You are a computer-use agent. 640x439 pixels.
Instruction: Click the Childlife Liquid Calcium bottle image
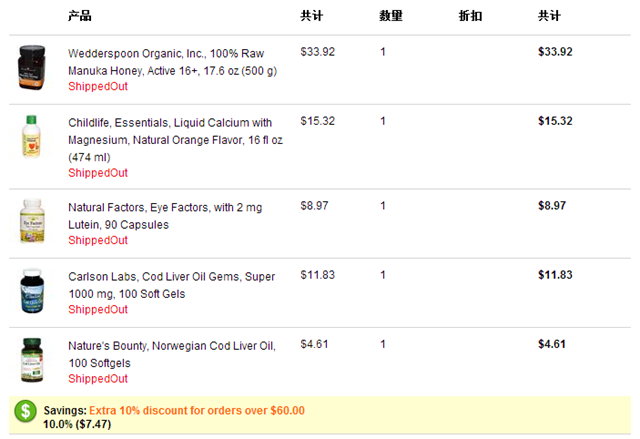coord(31,137)
